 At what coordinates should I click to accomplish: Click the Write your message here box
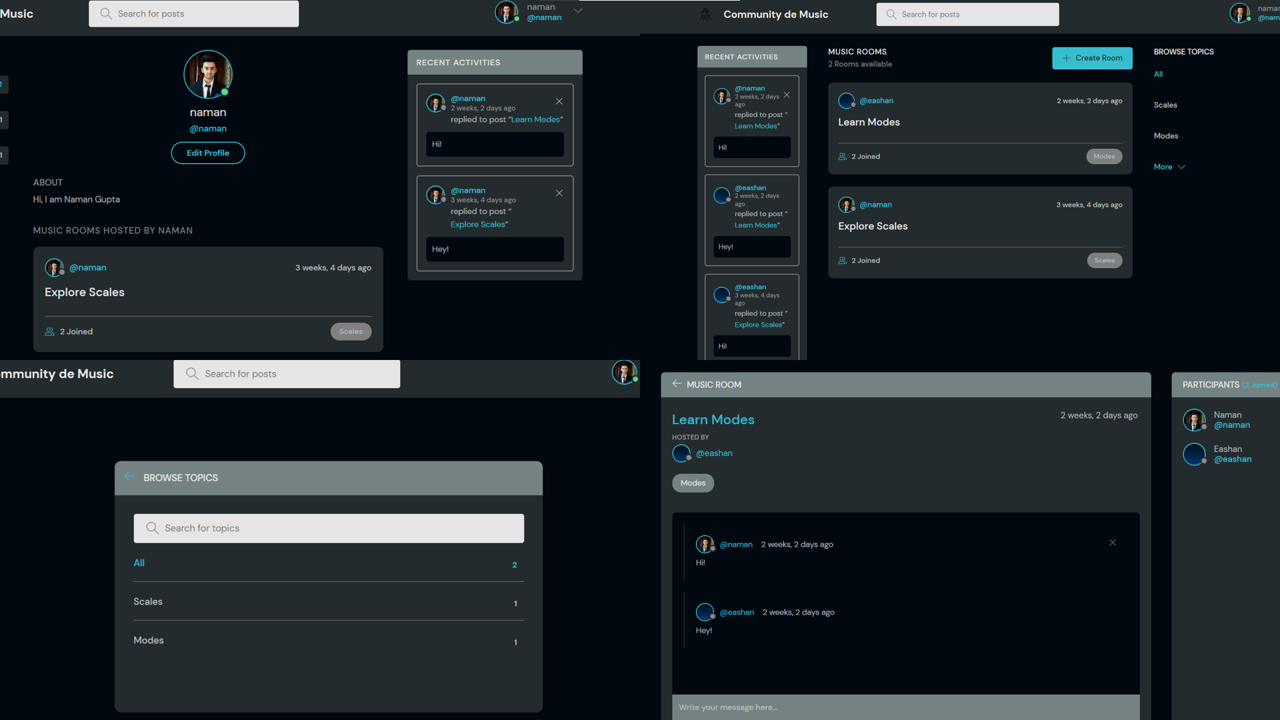pyautogui.click(x=905, y=707)
